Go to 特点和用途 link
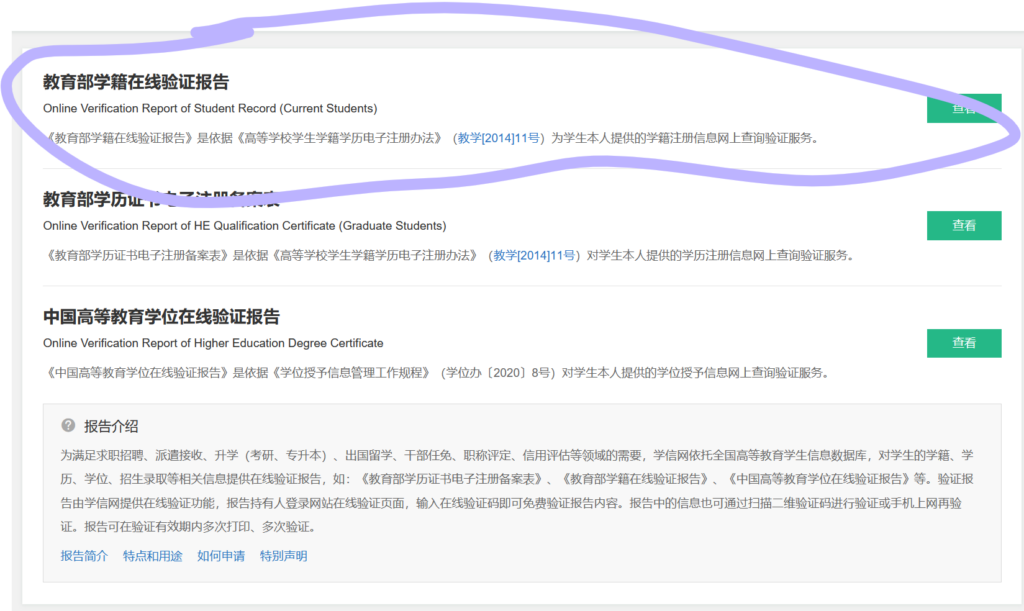The image size is (1024, 611). coord(152,556)
